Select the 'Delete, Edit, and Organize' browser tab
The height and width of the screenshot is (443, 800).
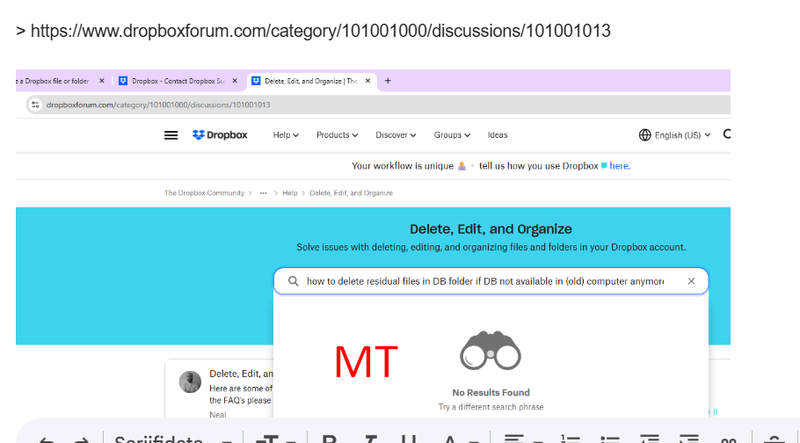tap(311, 81)
